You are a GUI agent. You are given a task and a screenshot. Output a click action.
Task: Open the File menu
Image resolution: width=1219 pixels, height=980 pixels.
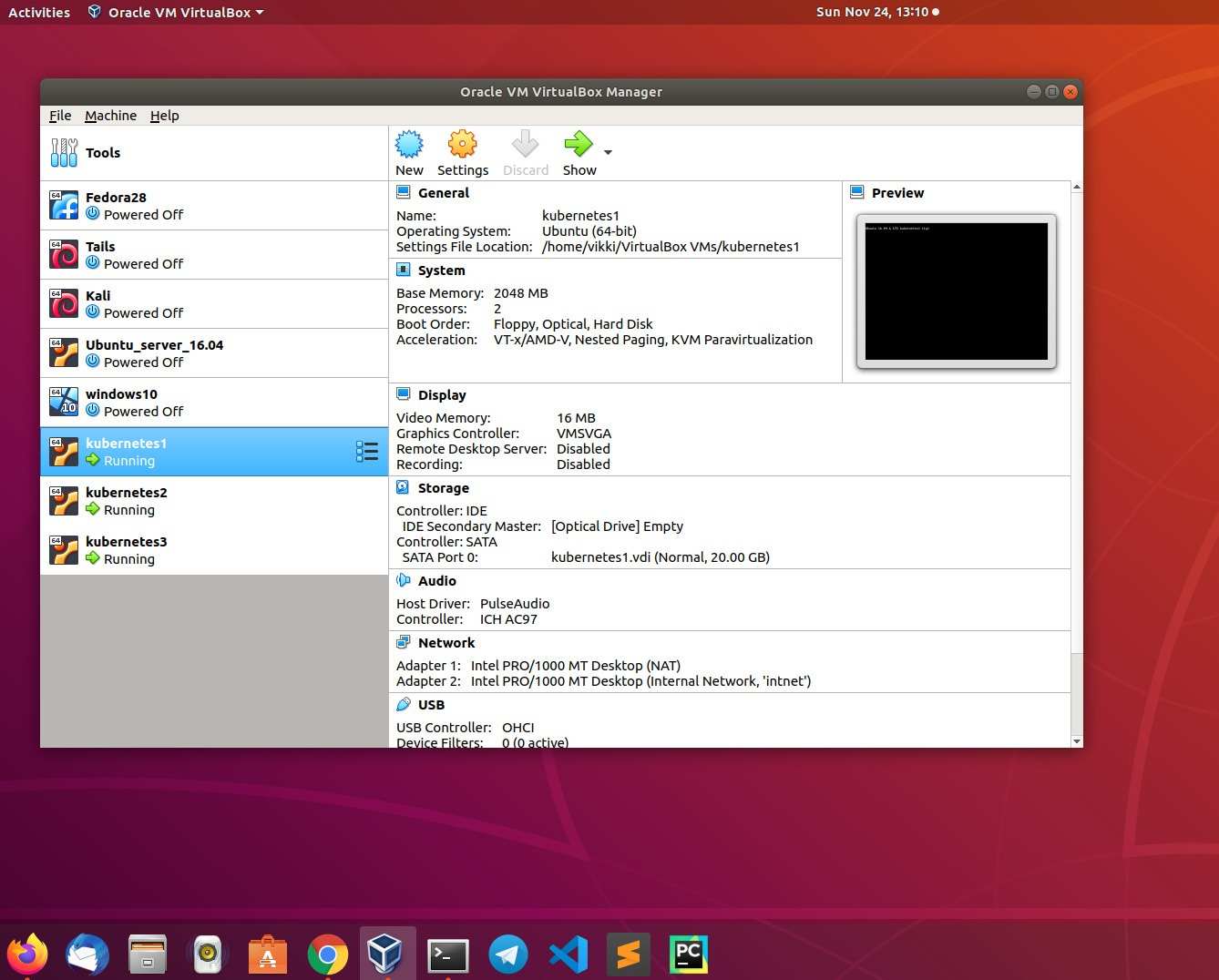tap(60, 116)
